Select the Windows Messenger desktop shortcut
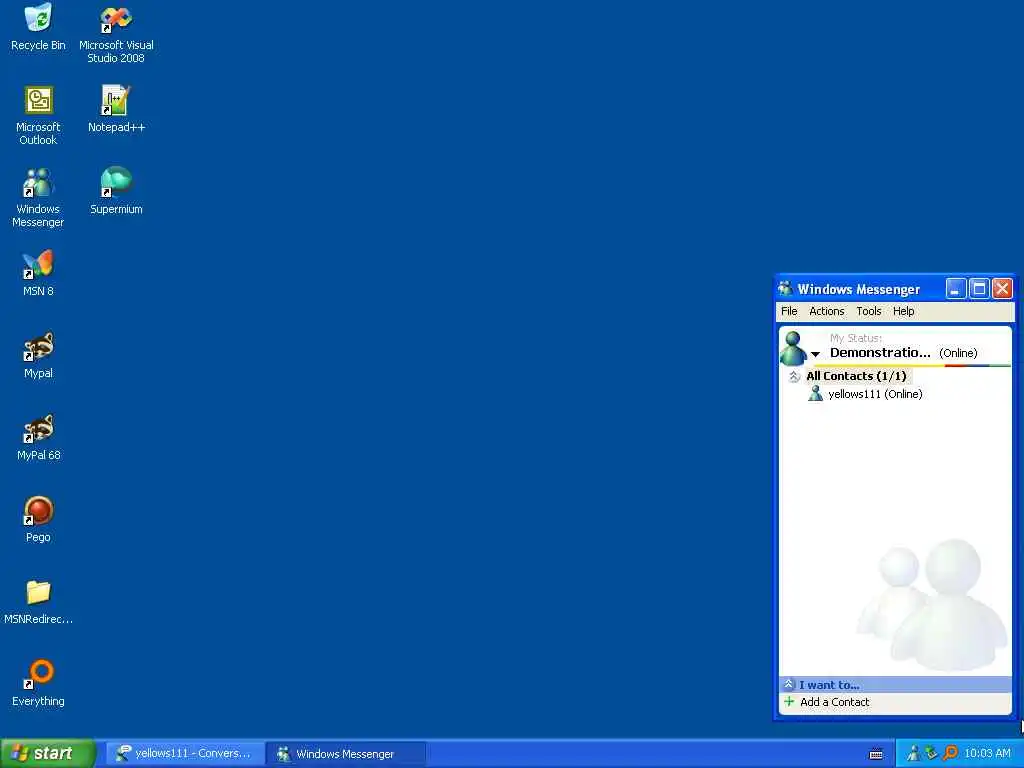This screenshot has width=1024, height=768. tap(39, 197)
